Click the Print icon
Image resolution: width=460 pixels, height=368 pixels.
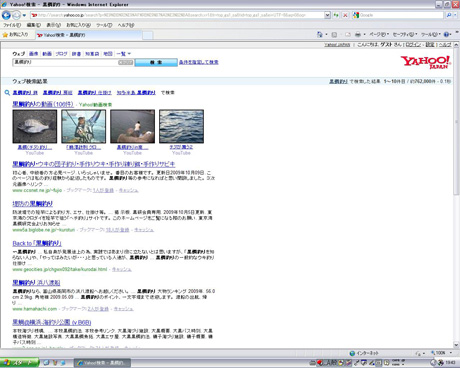coord(358,34)
